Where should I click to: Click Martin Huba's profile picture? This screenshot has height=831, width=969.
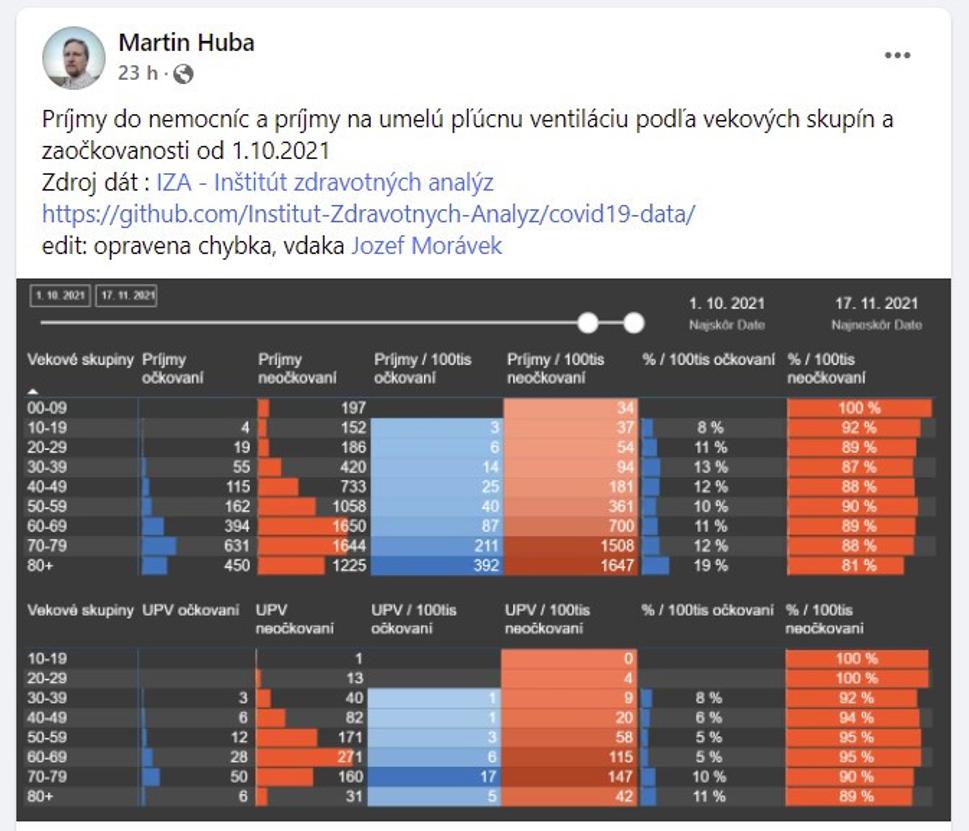pos(74,57)
